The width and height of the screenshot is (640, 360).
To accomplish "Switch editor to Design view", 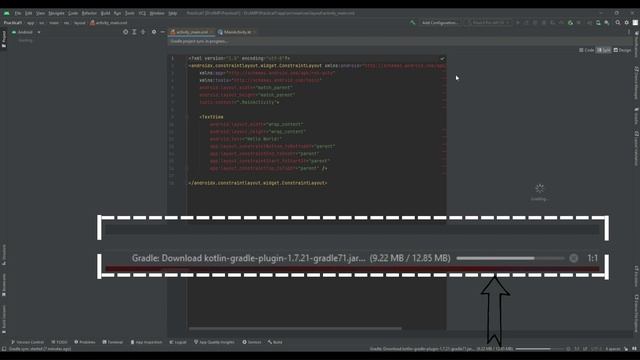I will (622, 50).
